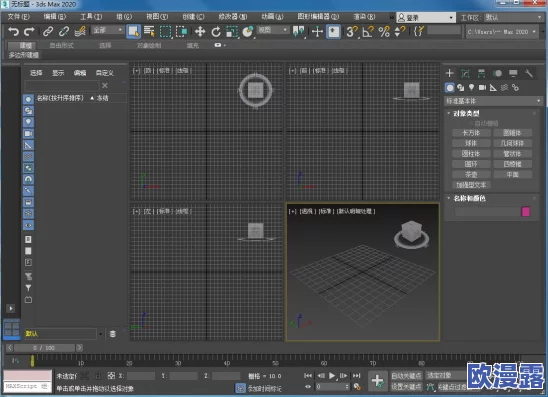Open the 工具(T) menu
Image resolution: width=548 pixels, height=397 pixels.
[91, 16]
